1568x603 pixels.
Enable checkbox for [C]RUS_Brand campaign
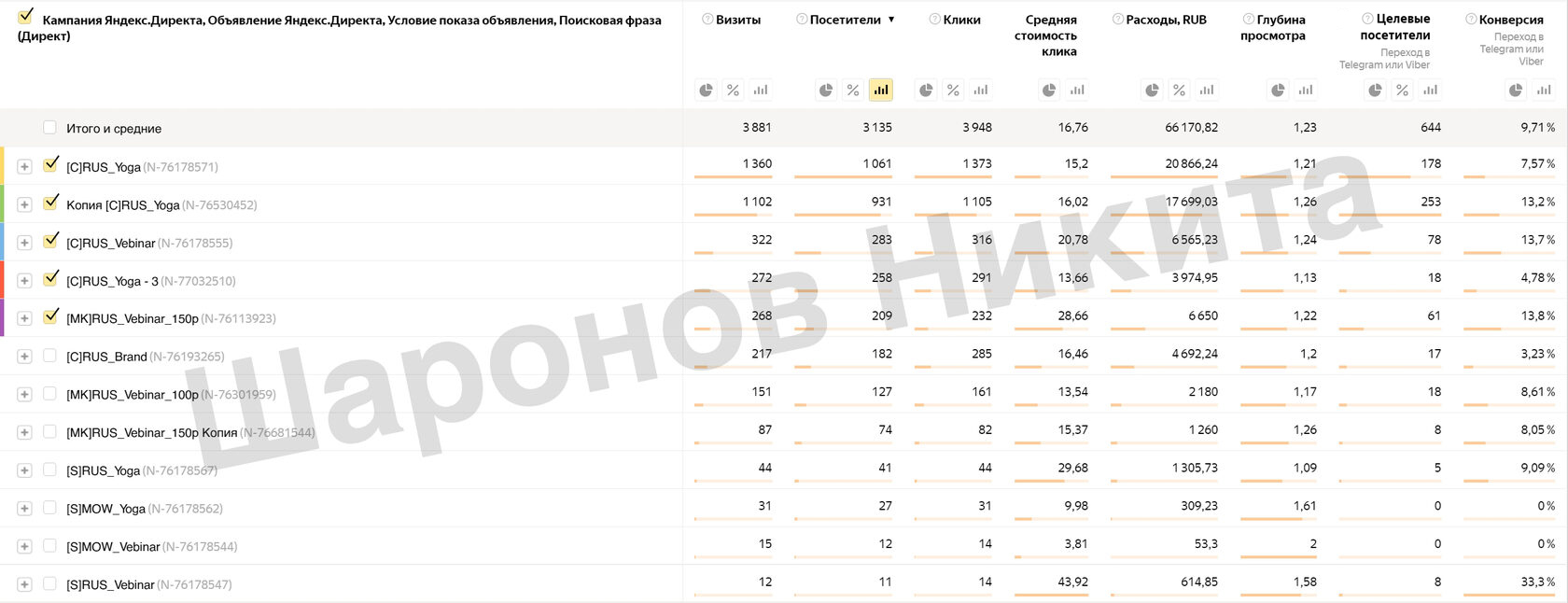(x=49, y=356)
